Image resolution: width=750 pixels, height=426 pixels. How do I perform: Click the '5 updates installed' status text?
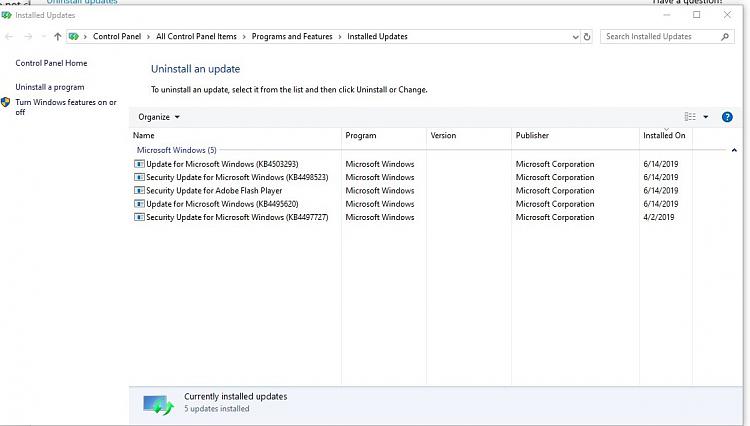(217, 409)
